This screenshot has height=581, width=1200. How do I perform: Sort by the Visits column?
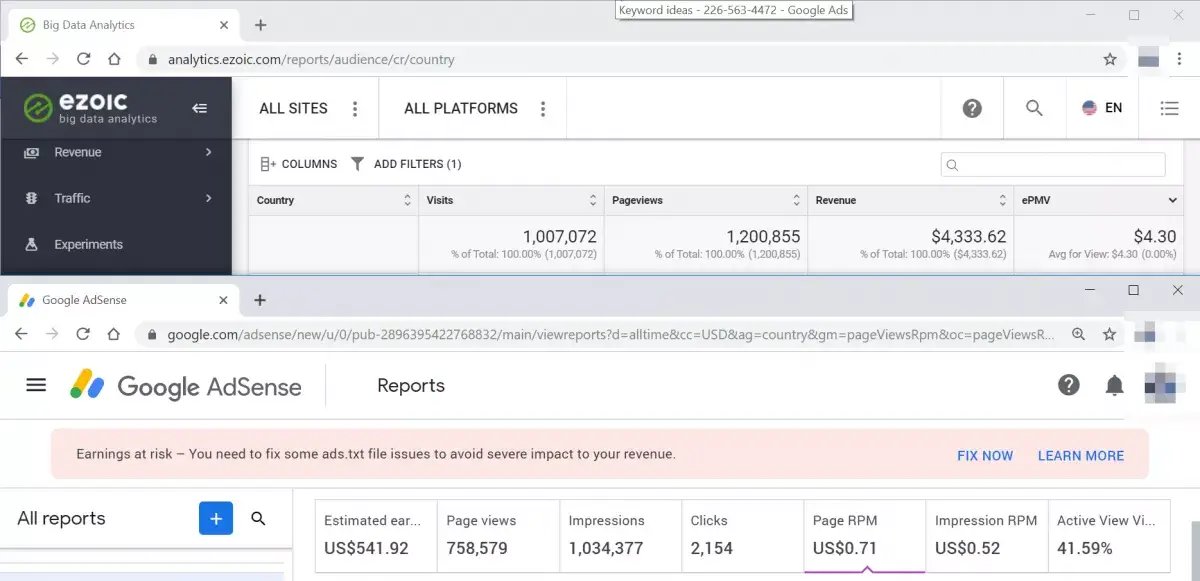point(511,200)
